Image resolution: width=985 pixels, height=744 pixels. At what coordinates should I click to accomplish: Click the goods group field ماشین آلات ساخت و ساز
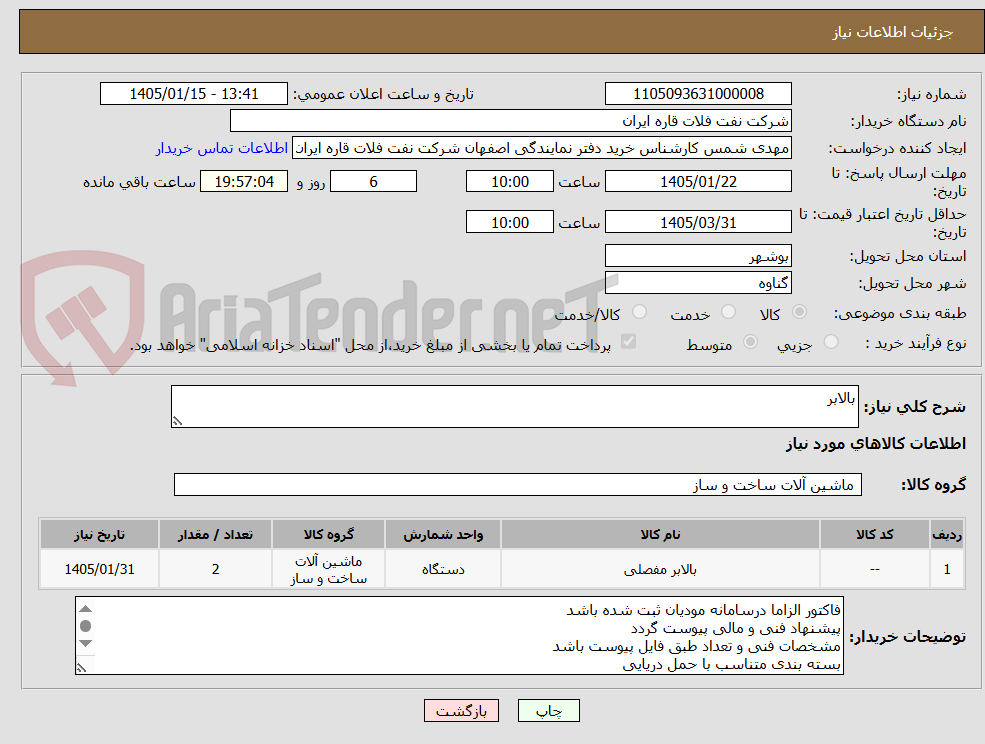click(518, 485)
